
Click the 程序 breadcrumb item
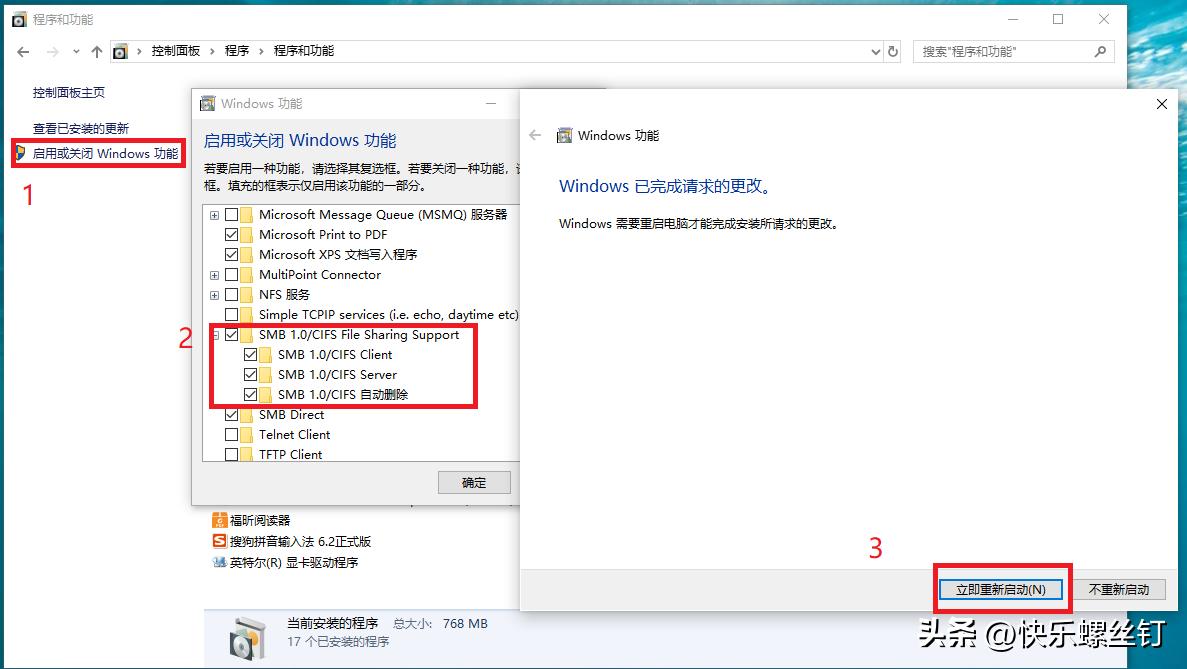(237, 51)
